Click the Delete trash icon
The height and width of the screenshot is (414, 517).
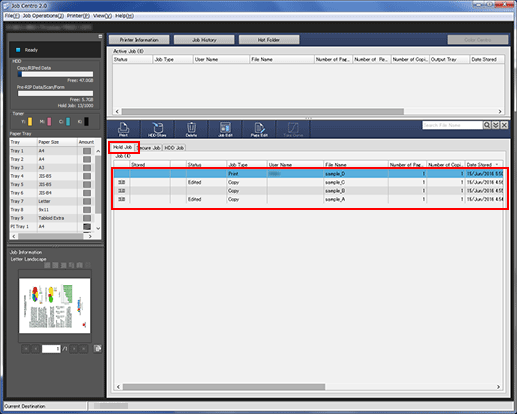click(191, 129)
